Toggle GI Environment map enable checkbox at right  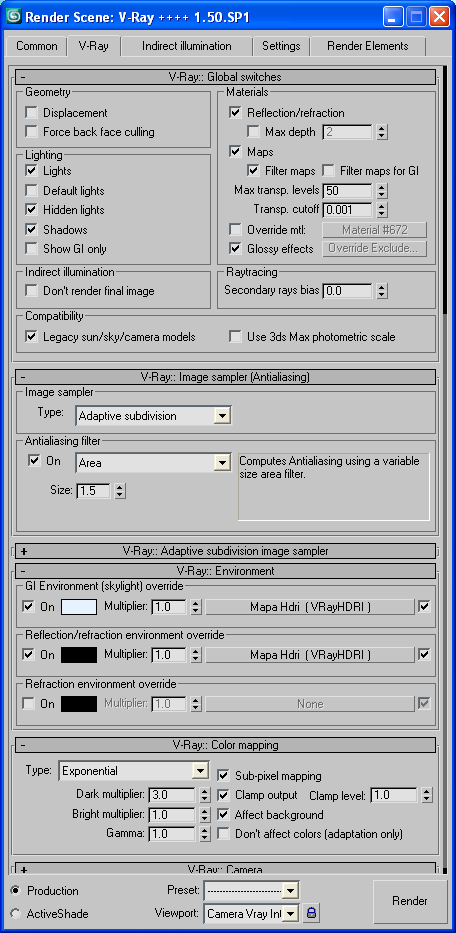coord(424,606)
